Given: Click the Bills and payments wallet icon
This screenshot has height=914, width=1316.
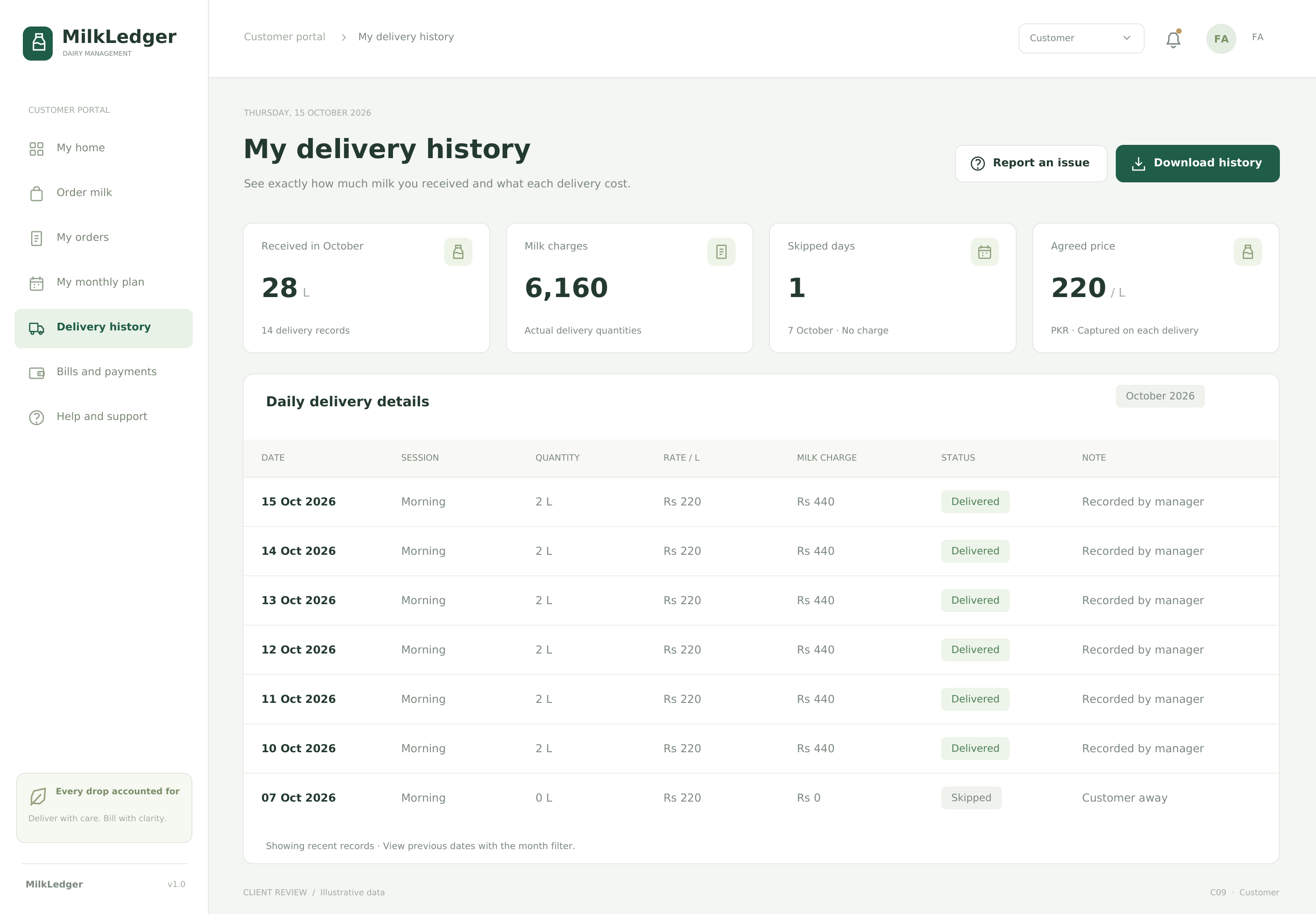Looking at the screenshot, I should 37,373.
